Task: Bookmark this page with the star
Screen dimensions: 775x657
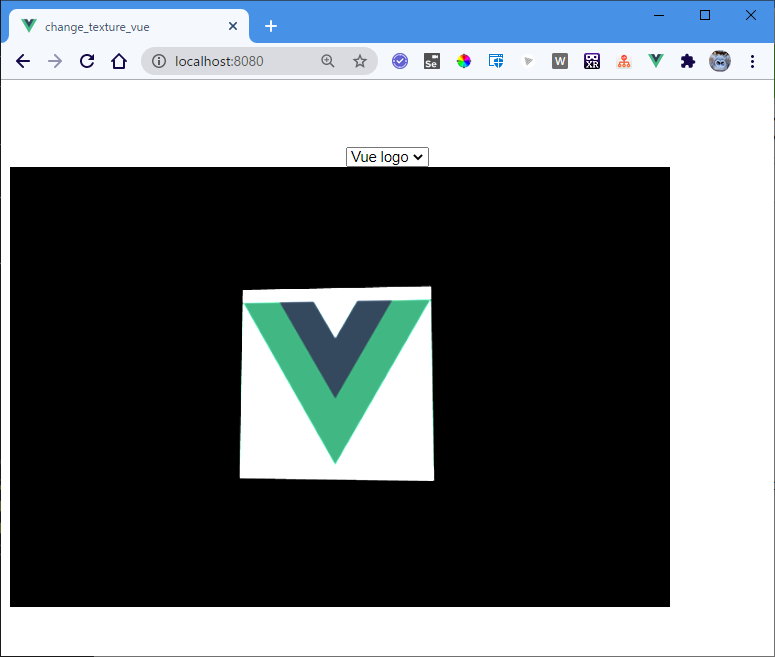Action: coord(360,61)
